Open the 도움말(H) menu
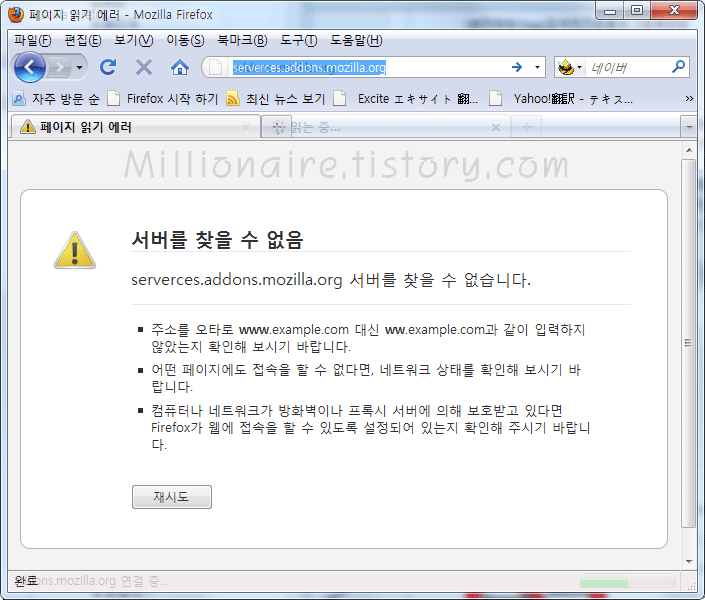 356,40
